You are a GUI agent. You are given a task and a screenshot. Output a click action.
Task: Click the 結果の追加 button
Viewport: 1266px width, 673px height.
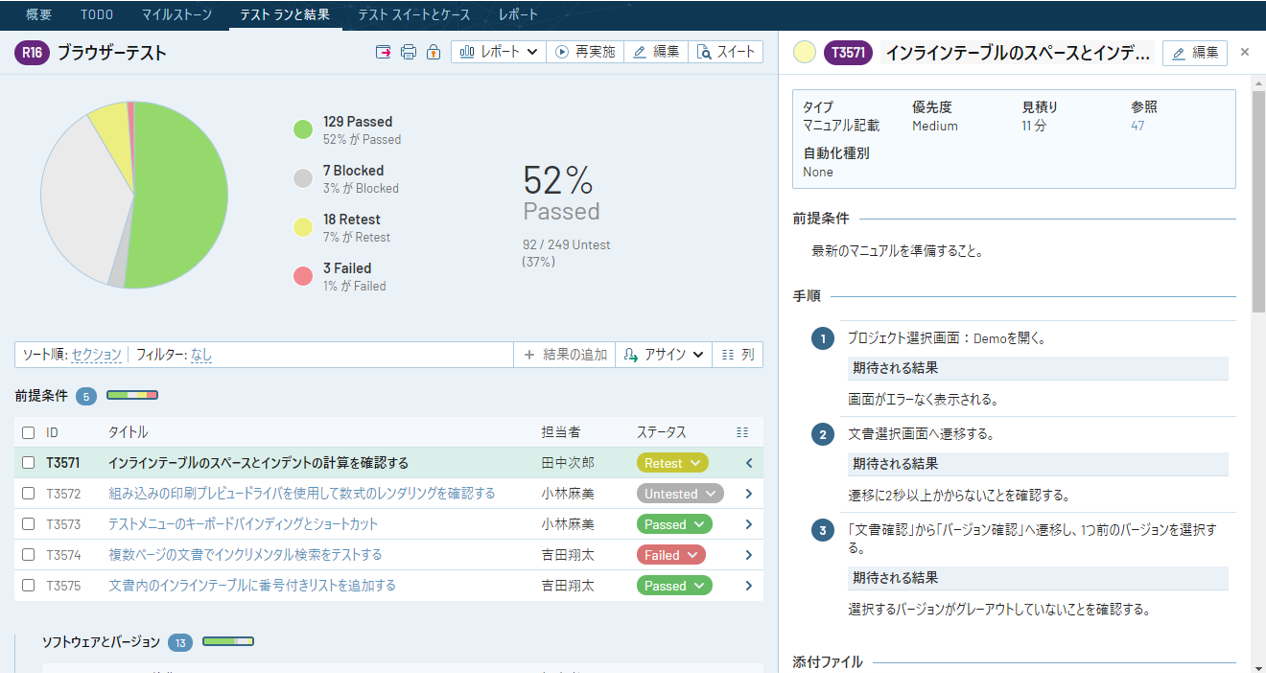565,354
